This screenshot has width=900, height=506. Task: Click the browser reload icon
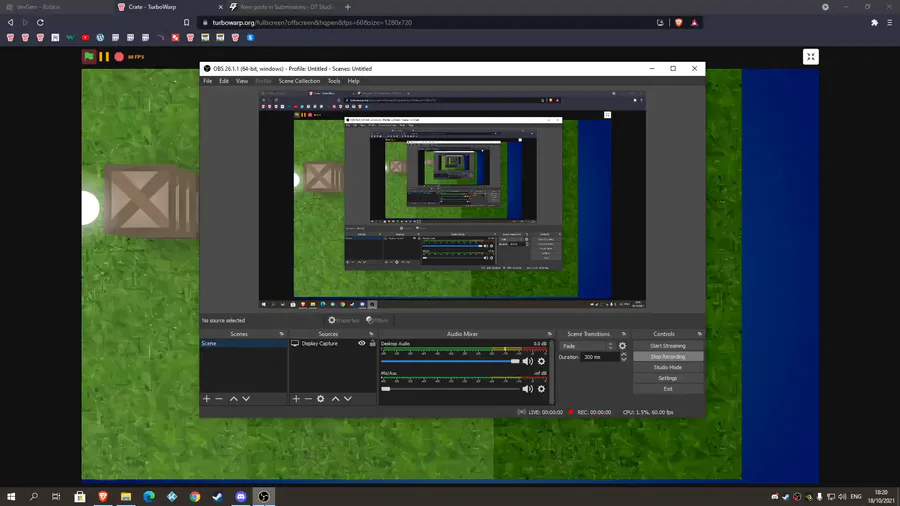(40, 22)
